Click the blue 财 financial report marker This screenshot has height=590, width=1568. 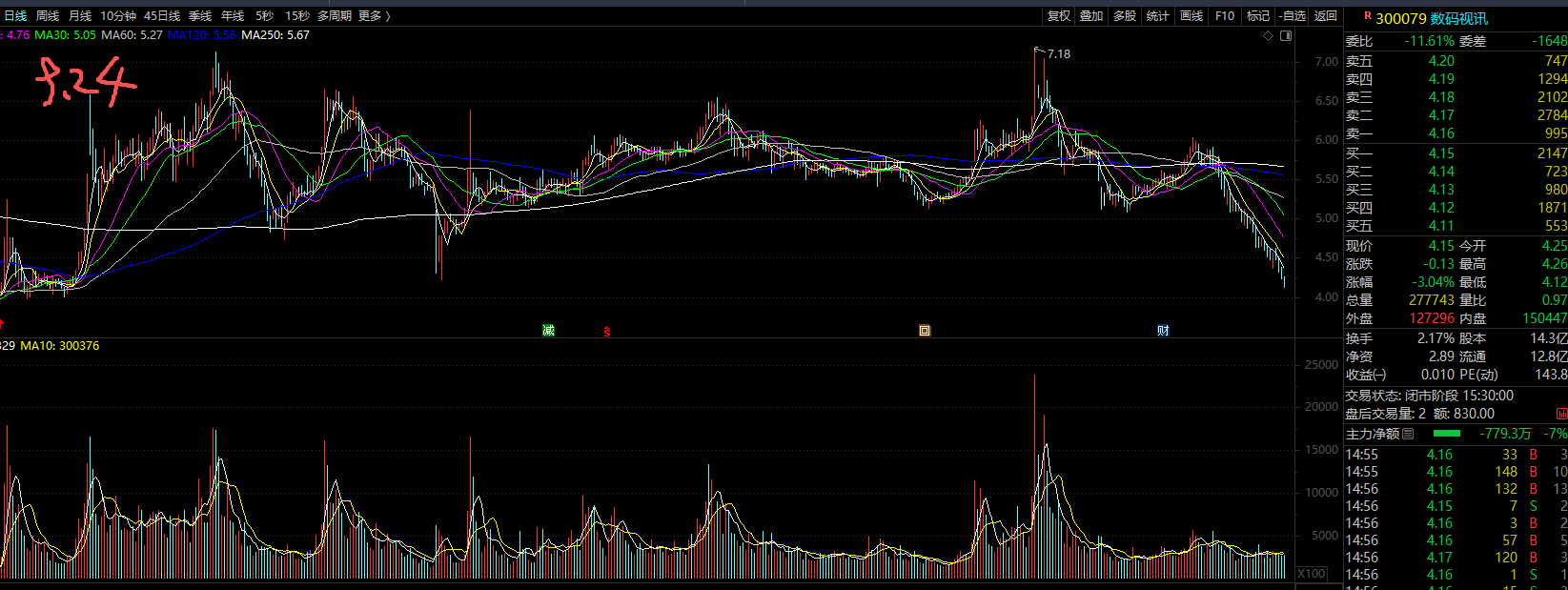pyautogui.click(x=1163, y=331)
